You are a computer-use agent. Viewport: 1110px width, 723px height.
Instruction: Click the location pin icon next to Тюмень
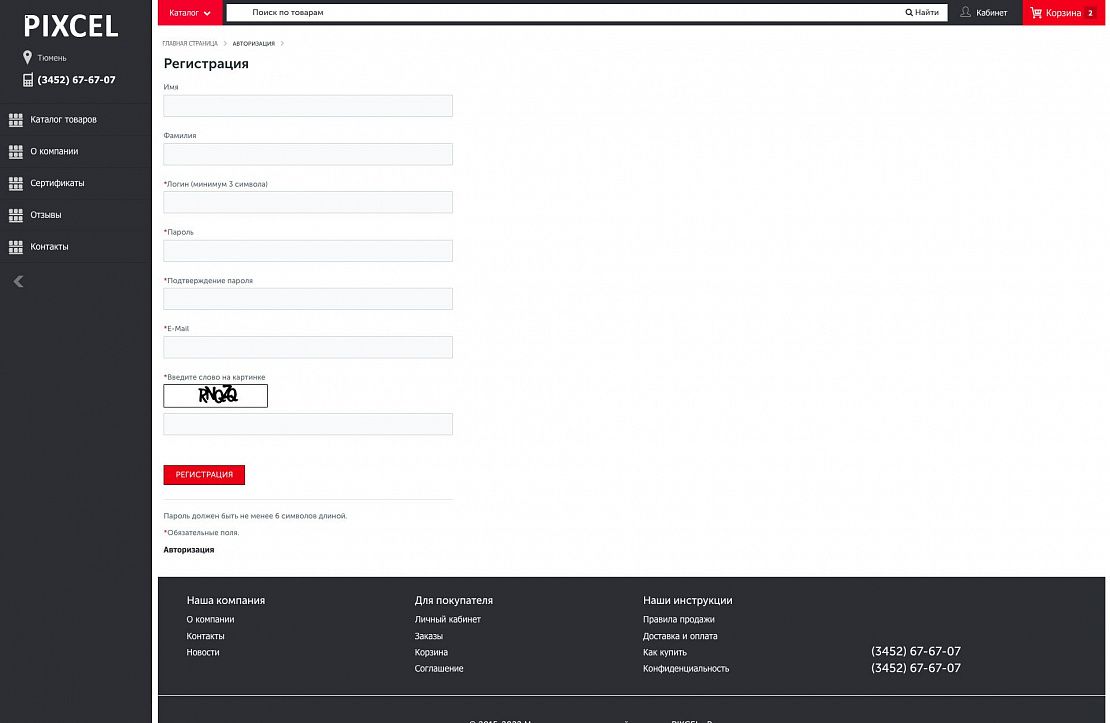click(x=28, y=58)
